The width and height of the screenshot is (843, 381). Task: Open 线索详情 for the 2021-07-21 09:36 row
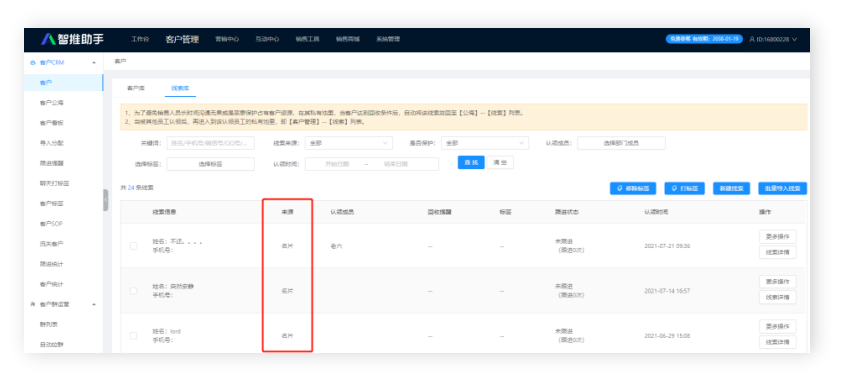tap(777, 253)
